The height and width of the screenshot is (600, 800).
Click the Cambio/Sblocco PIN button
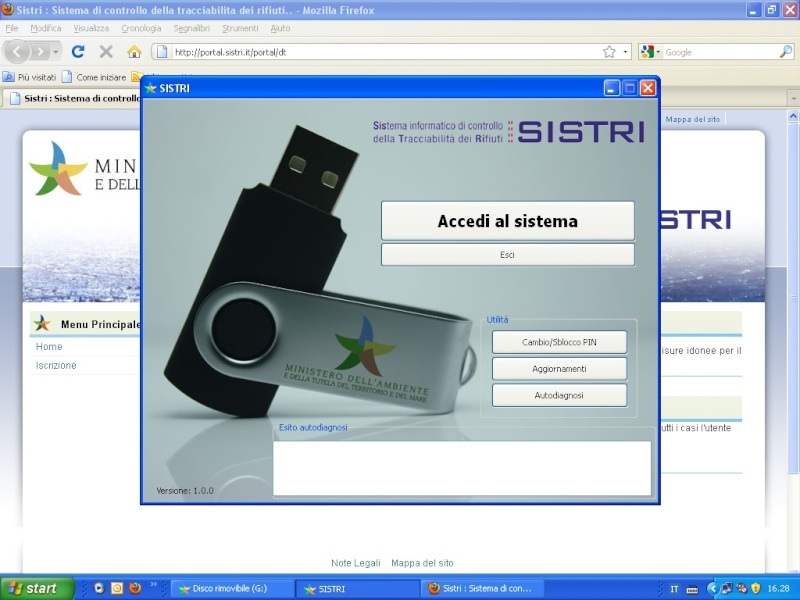pos(559,342)
